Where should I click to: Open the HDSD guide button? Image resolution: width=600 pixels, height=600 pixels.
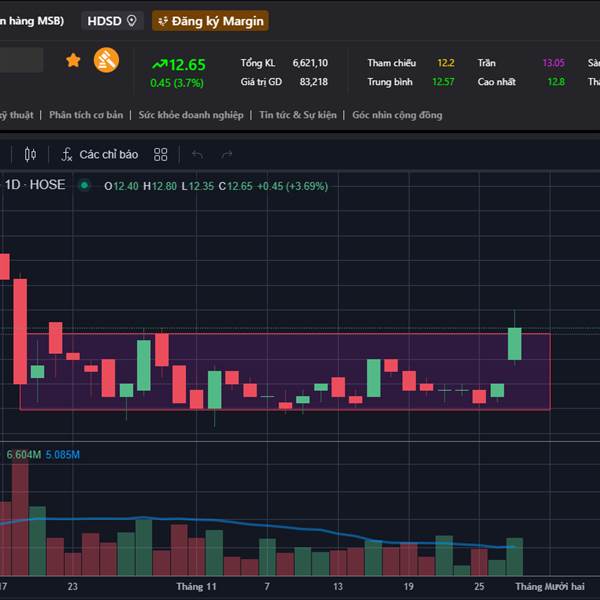click(112, 20)
